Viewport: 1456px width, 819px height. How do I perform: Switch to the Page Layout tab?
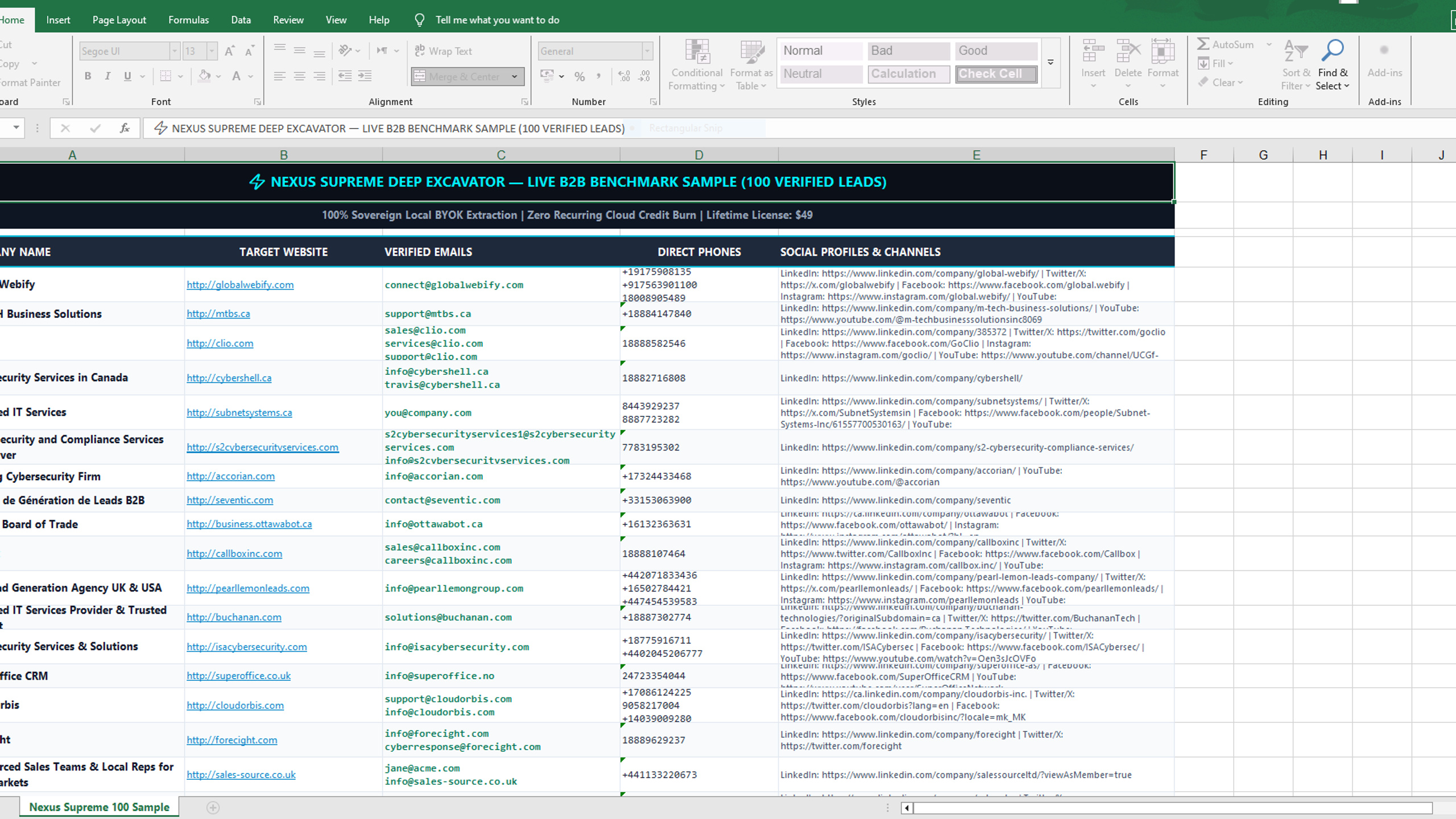click(x=119, y=20)
